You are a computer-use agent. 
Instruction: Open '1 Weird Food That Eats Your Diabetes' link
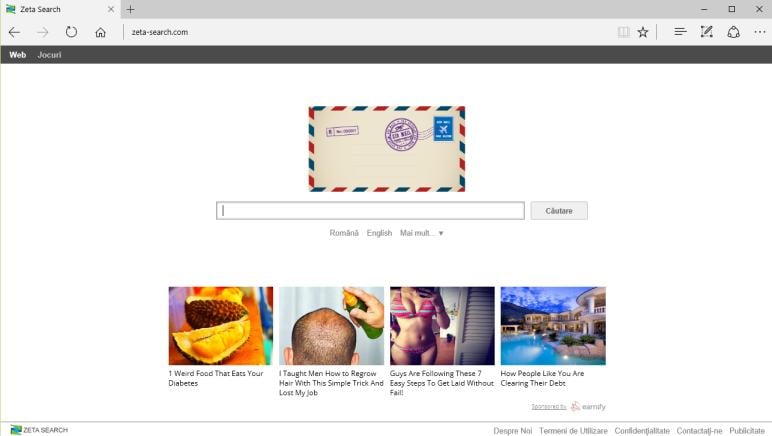(x=216, y=378)
